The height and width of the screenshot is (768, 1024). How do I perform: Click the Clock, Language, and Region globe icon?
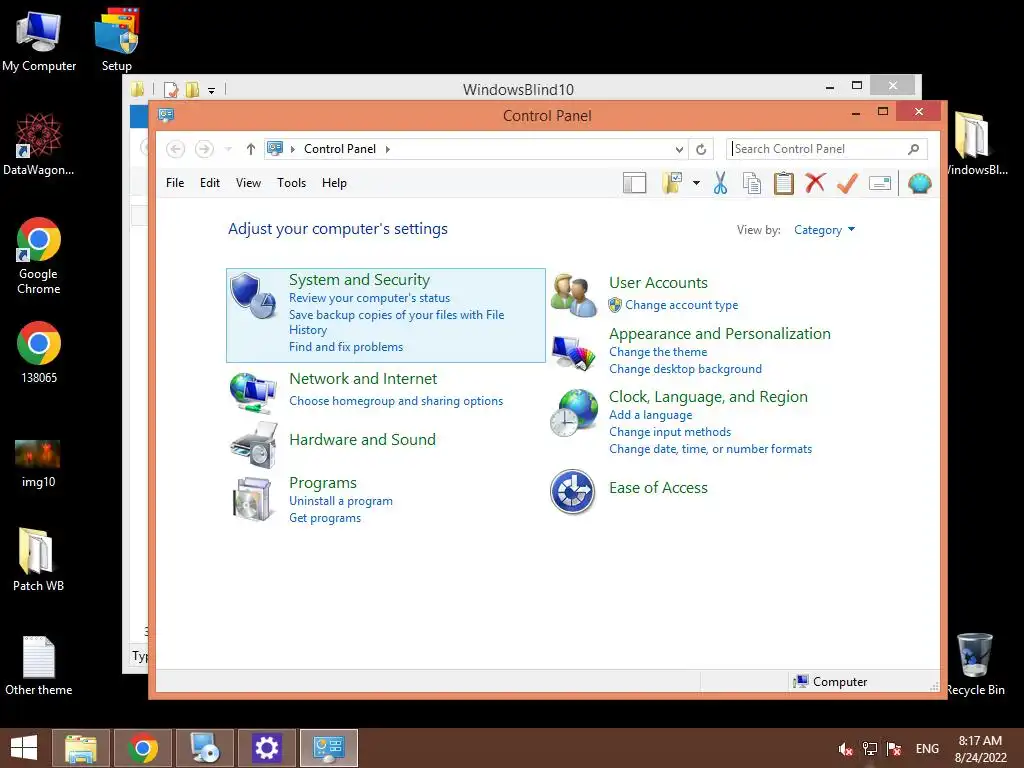click(x=573, y=413)
